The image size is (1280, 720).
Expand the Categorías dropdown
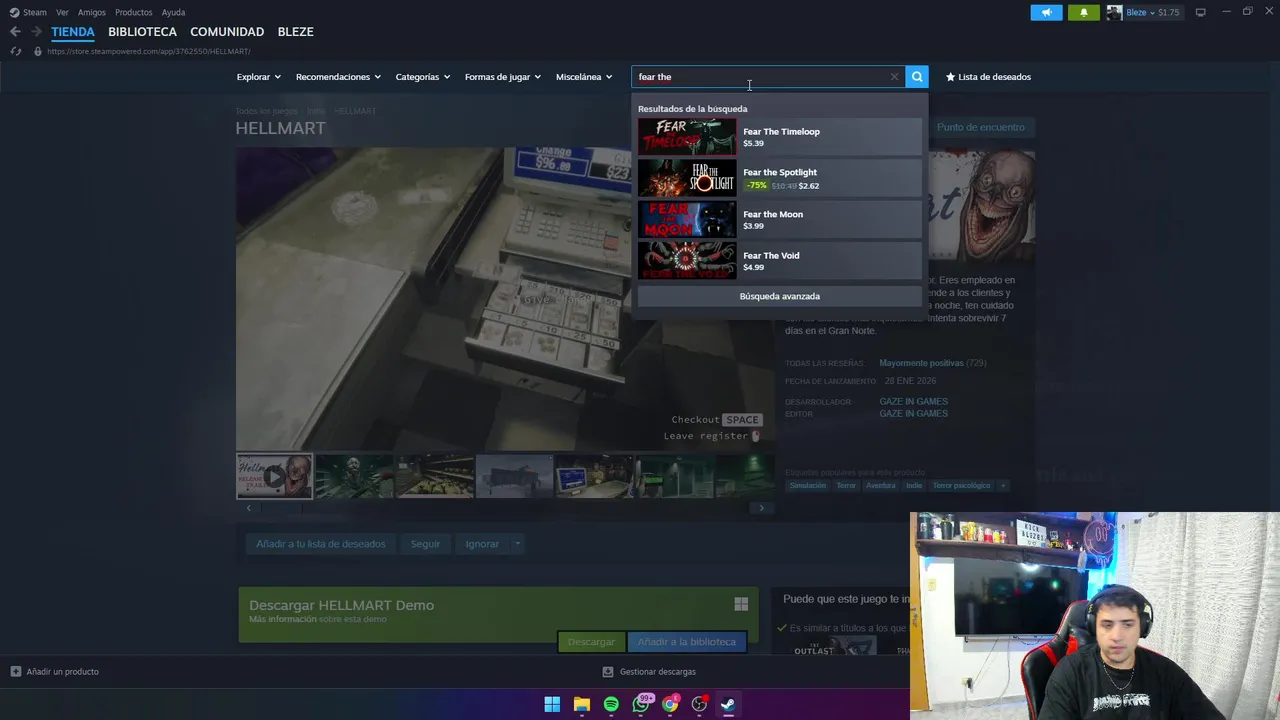(x=423, y=77)
